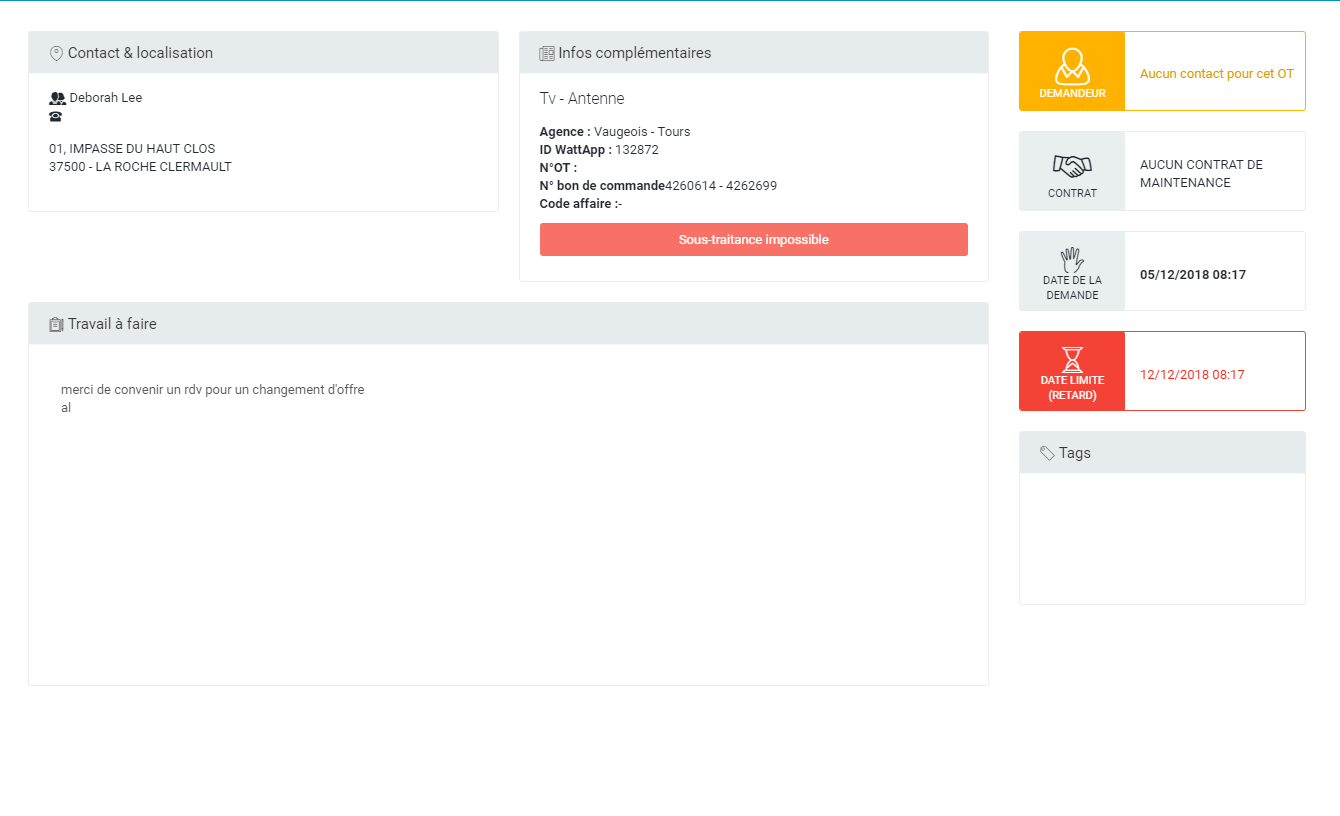1340x816 pixels.
Task: Click the people icon beside Deborah Lee
Action: point(57,98)
